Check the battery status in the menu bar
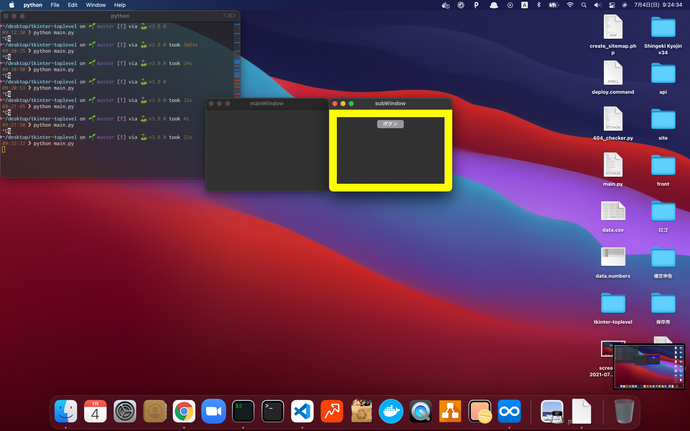This screenshot has height=431, width=690. [x=553, y=5]
